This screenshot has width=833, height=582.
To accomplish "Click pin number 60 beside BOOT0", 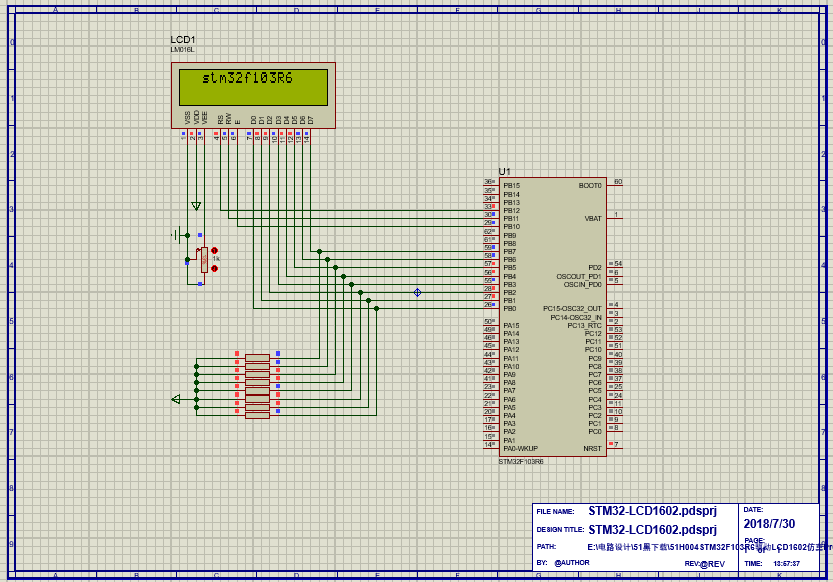I will point(618,182).
